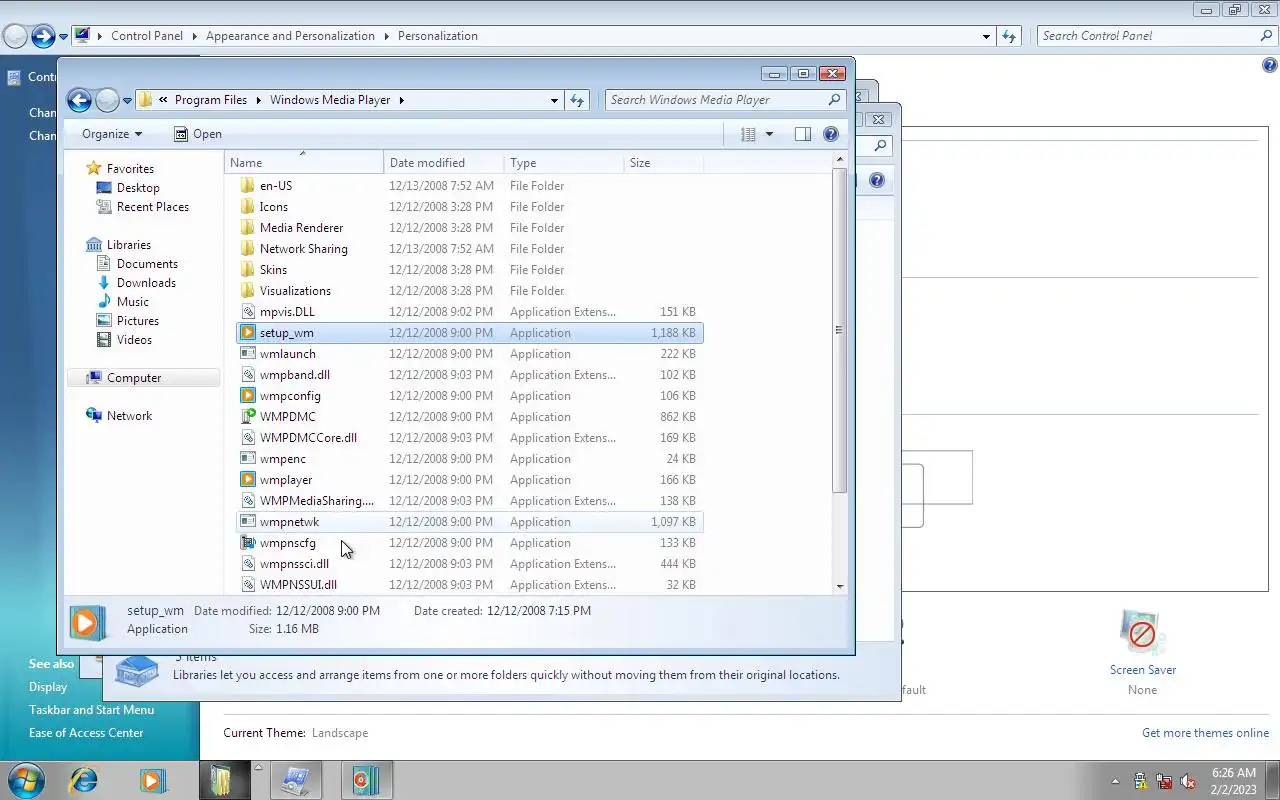Click the Search Windows Media Player field

(725, 100)
